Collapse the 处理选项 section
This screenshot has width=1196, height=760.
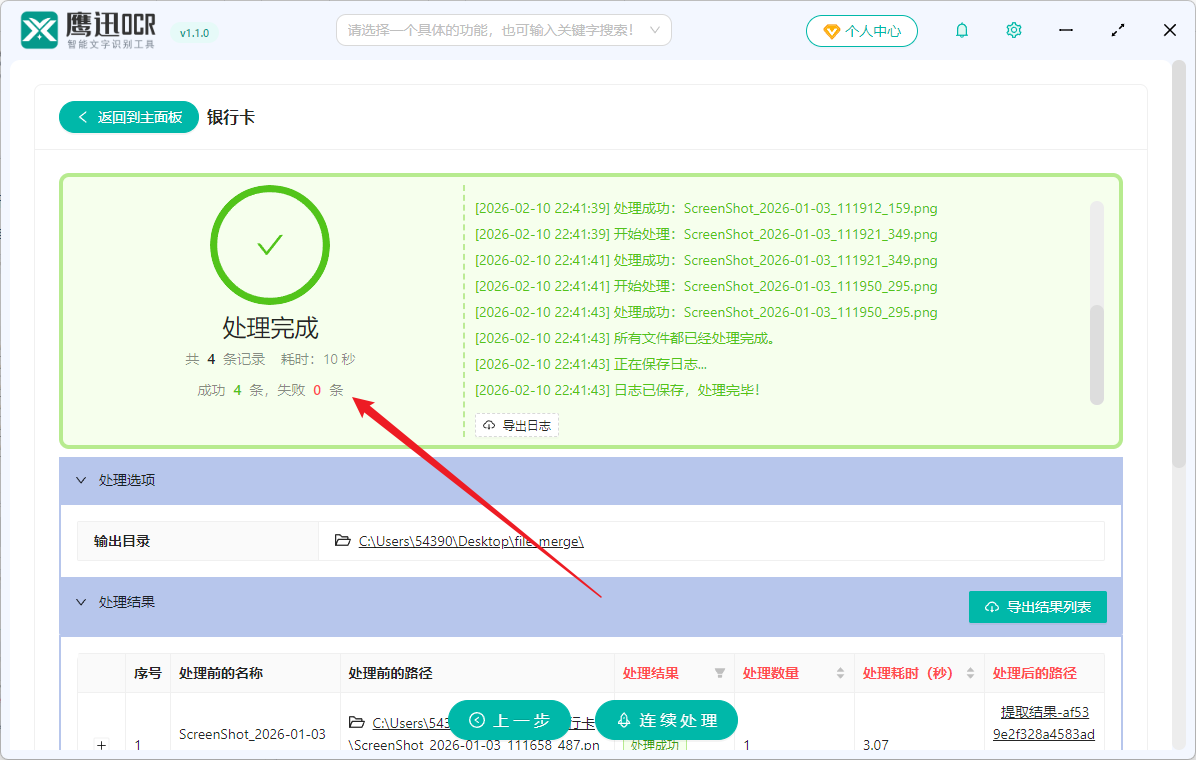pos(81,480)
